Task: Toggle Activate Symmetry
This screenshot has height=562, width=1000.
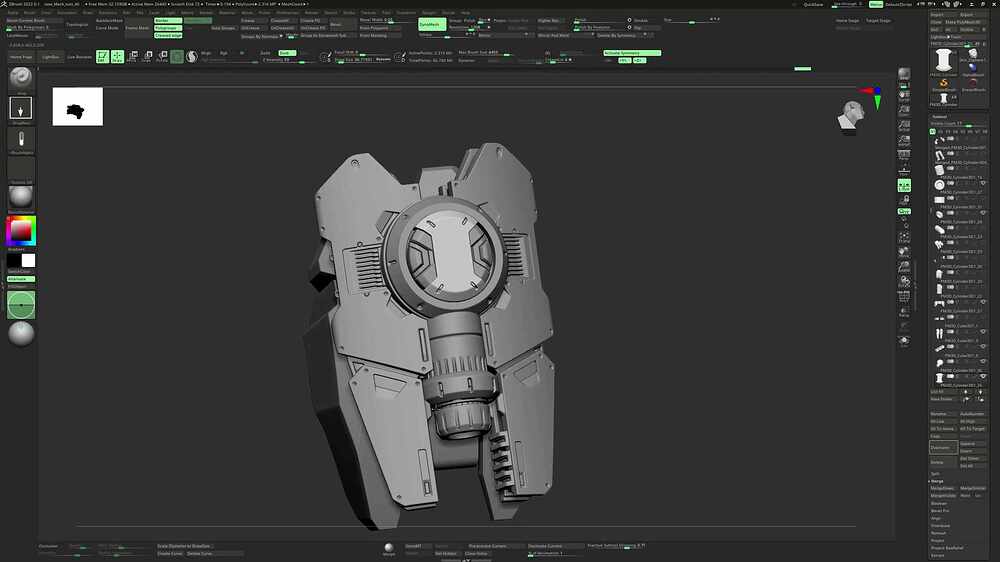Action: tap(632, 53)
